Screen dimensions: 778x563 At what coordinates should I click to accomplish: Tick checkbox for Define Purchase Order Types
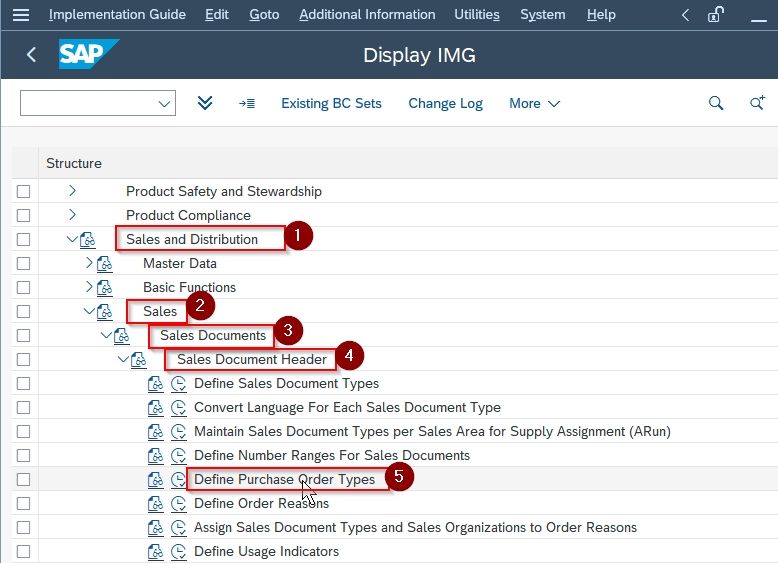[23, 479]
